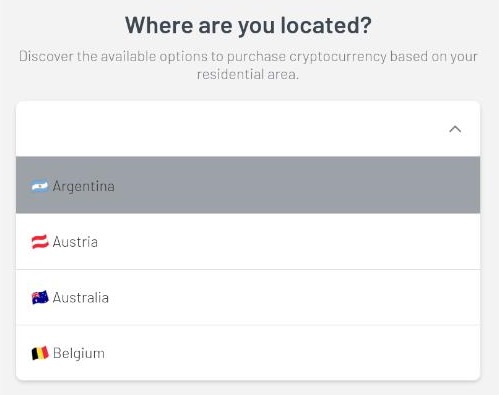This screenshot has height=395, width=499.
Task: Collapse the country list with the chevron
Action: (x=455, y=129)
